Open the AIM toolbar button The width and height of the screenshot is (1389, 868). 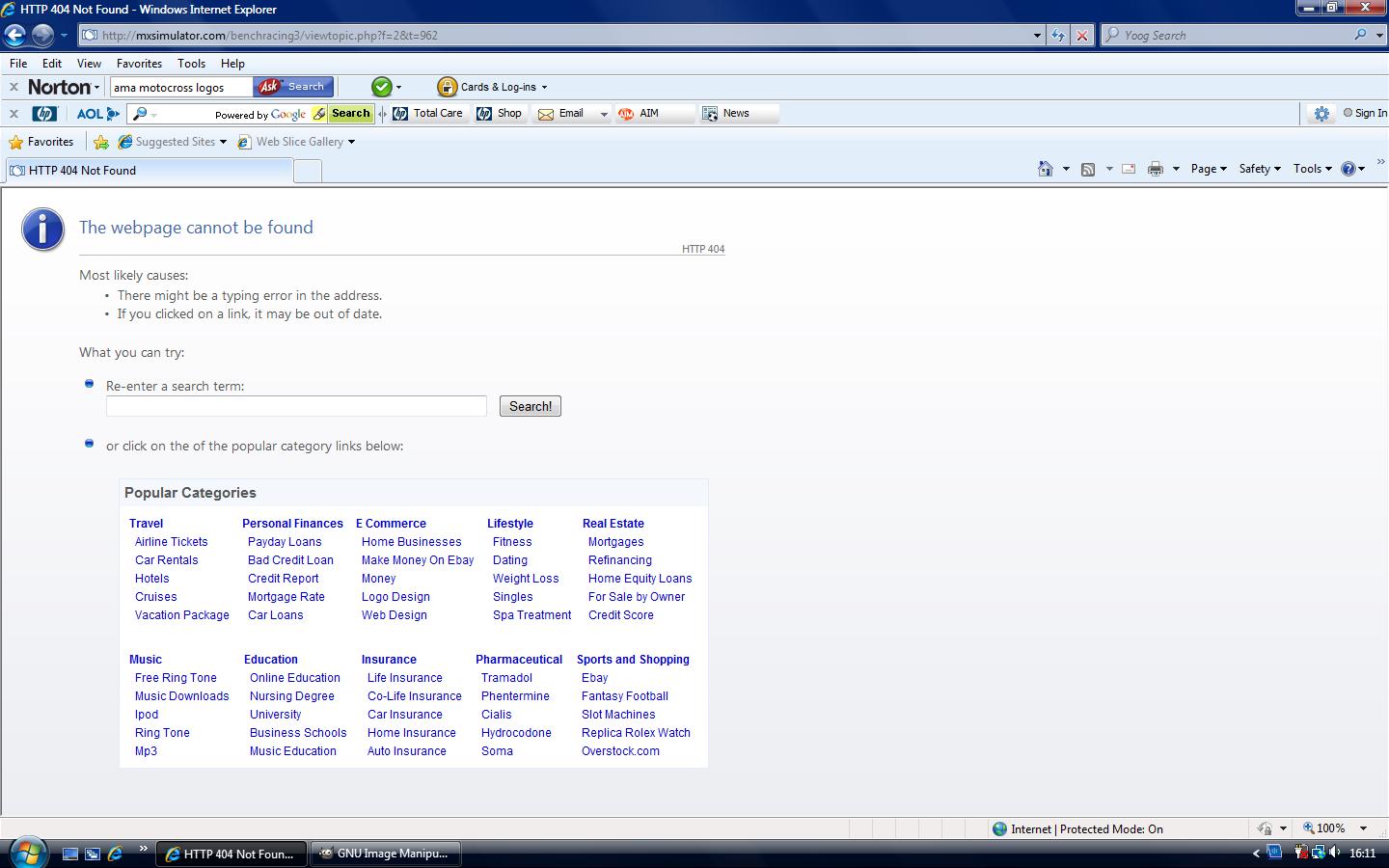pyautogui.click(x=639, y=114)
